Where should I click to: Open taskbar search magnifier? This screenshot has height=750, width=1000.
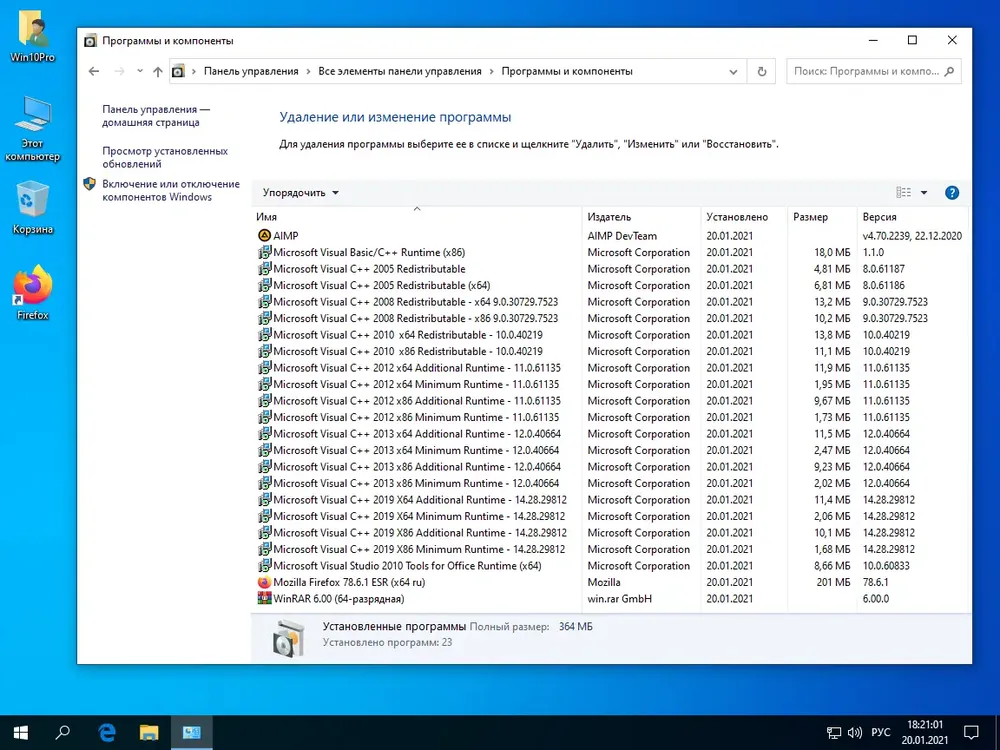click(62, 732)
